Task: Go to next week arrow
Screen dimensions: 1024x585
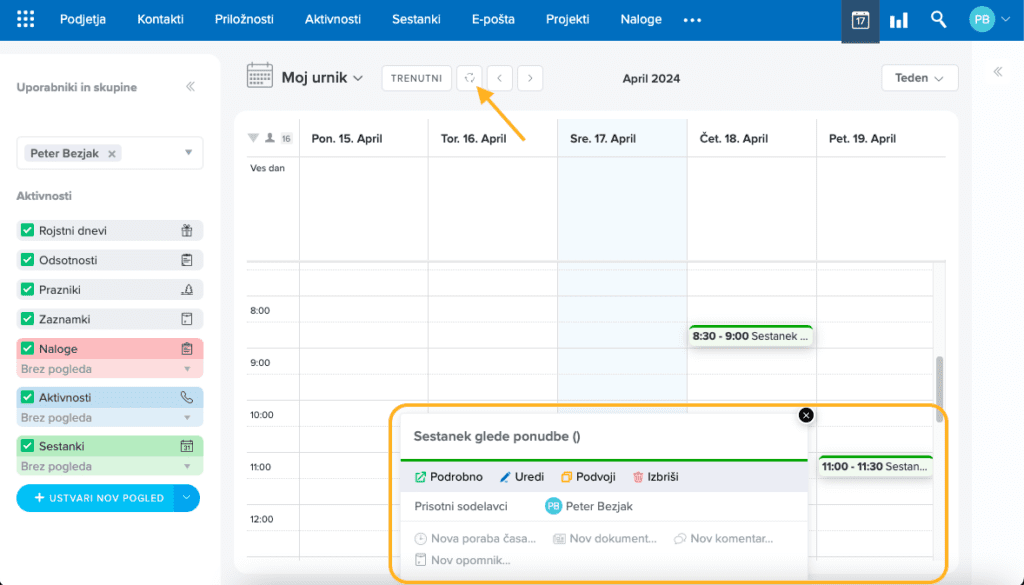Action: point(530,78)
